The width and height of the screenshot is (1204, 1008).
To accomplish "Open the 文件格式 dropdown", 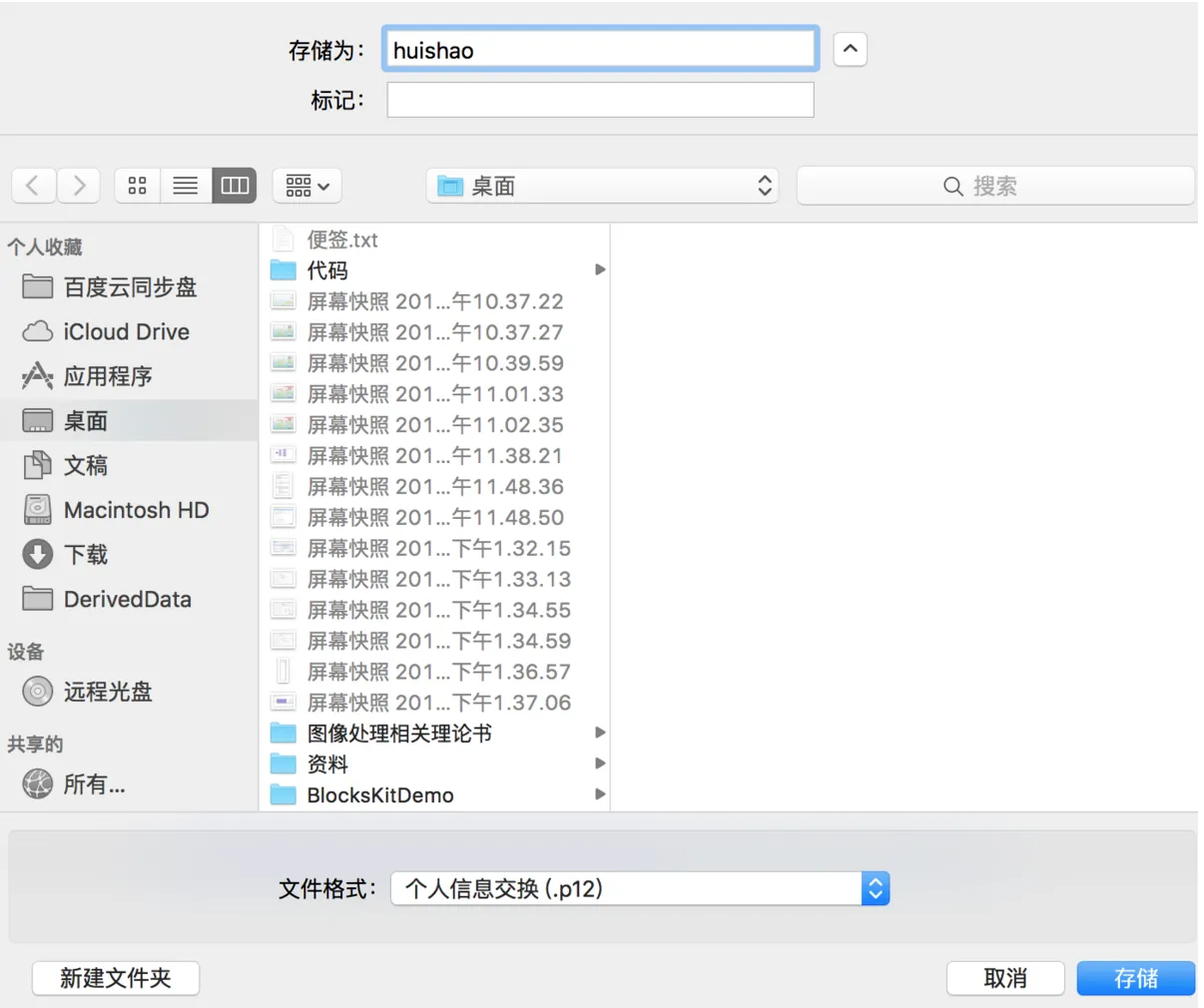I will 640,888.
